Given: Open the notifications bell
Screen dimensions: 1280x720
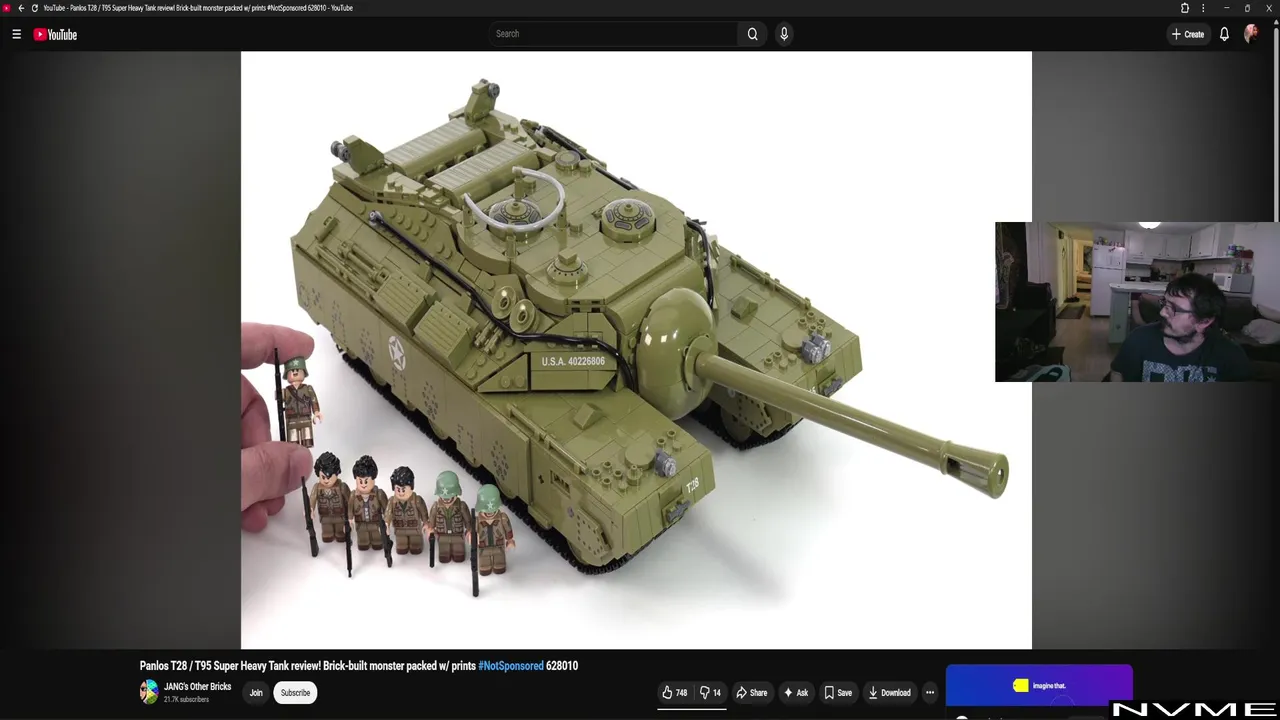Looking at the screenshot, I should (1224, 34).
